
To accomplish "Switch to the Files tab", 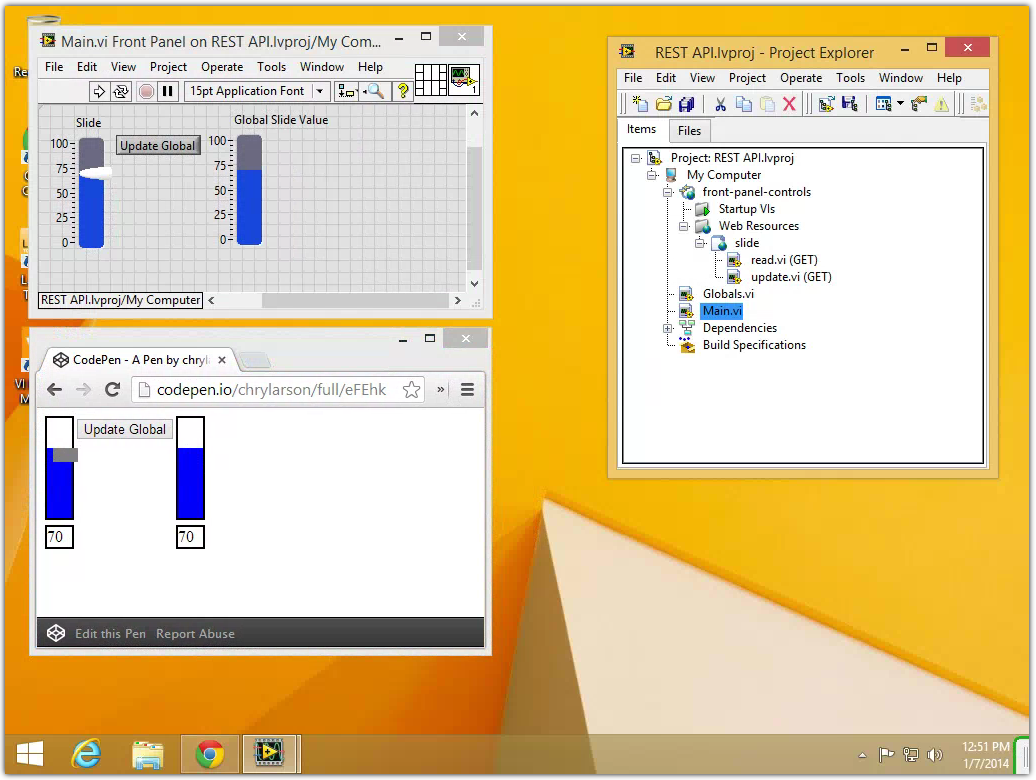I will pyautogui.click(x=689, y=130).
